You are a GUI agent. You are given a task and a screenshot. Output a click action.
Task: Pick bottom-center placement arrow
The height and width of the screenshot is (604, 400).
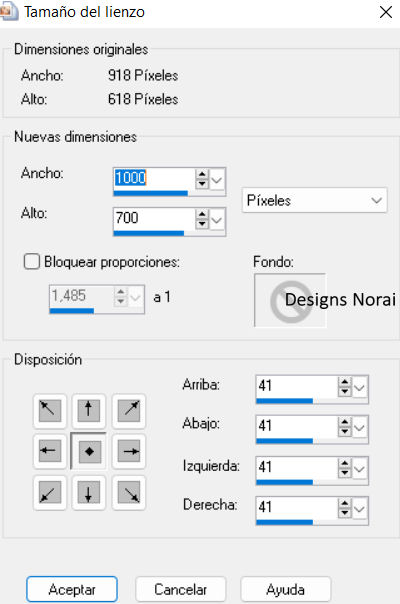tap(89, 493)
